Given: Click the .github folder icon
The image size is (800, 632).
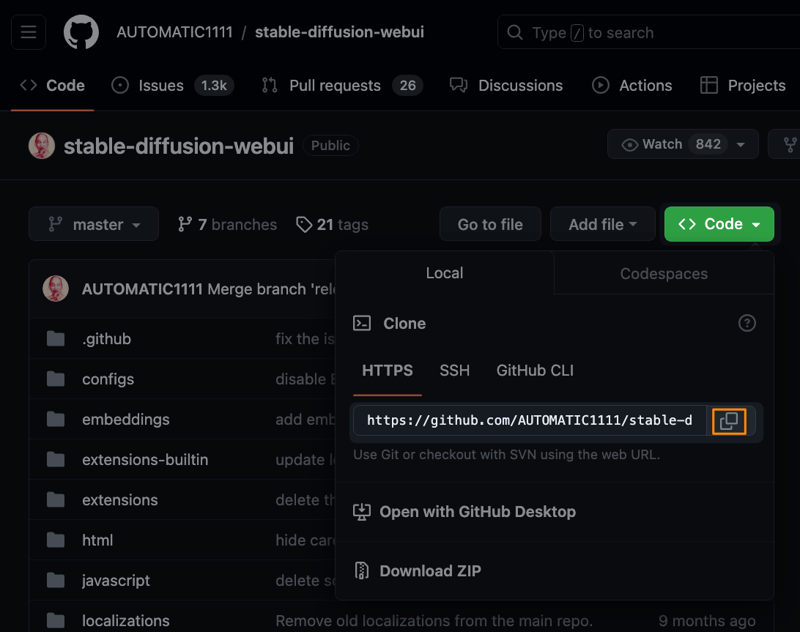Looking at the screenshot, I should pos(56,339).
